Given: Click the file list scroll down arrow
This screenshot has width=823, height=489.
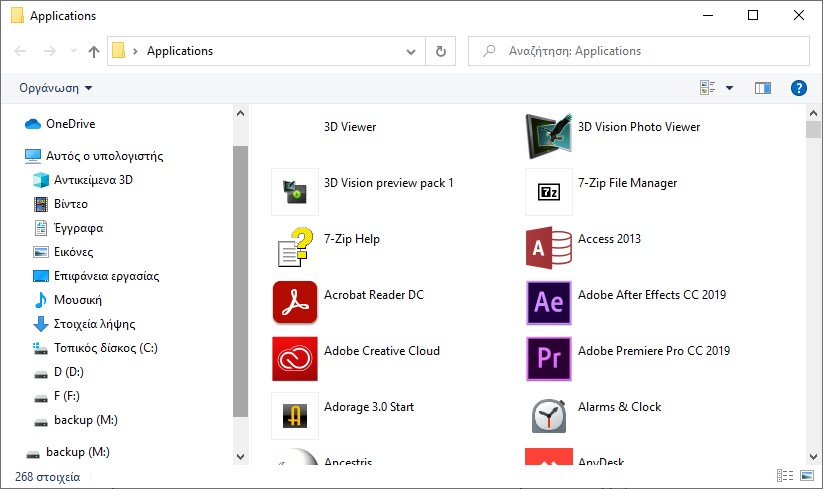Looking at the screenshot, I should [x=813, y=456].
